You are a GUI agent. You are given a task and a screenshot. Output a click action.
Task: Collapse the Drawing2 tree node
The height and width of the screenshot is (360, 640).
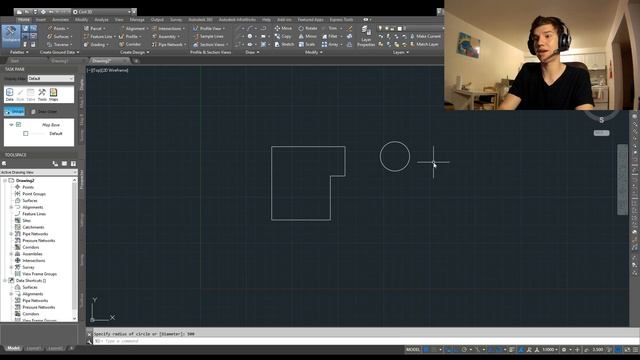(4, 180)
